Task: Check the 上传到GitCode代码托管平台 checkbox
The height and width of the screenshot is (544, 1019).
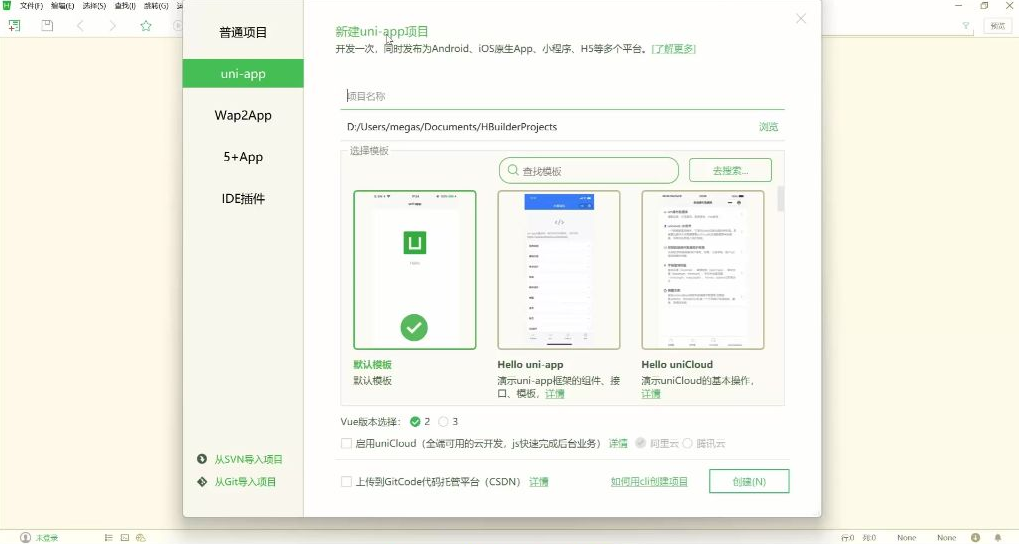Action: point(346,482)
